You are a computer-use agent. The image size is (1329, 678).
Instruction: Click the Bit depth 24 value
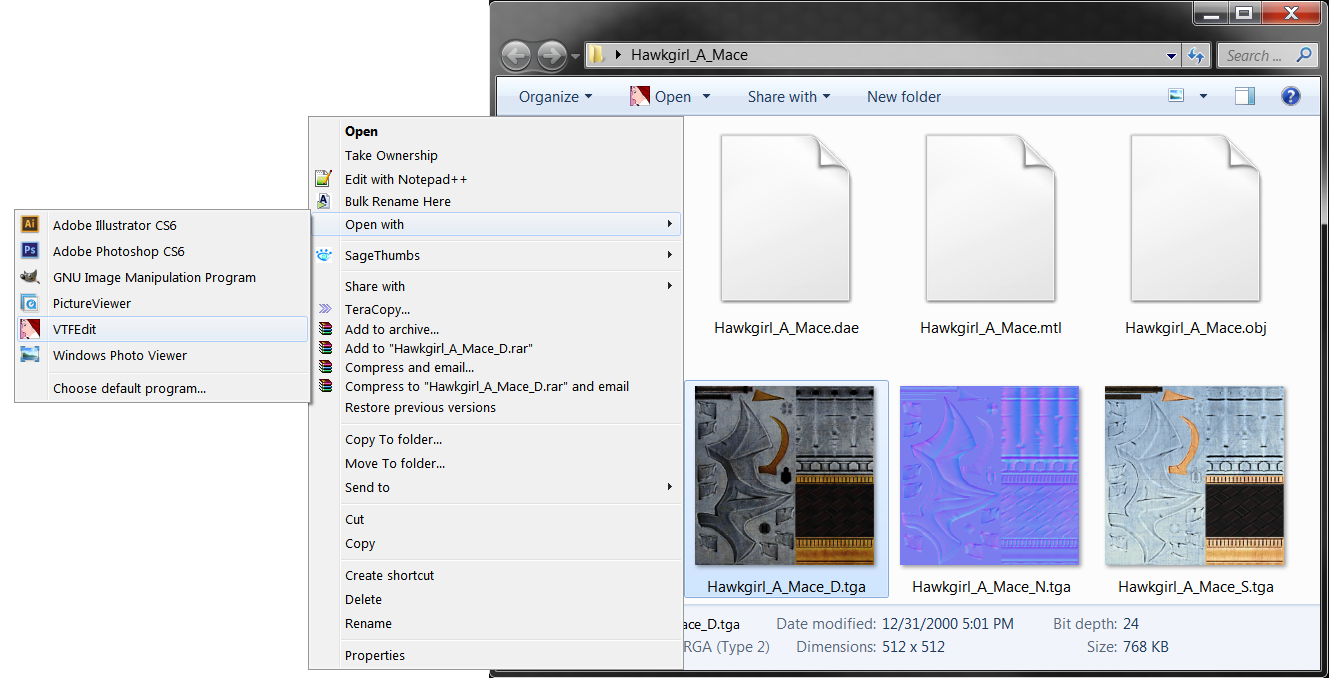pos(1131,623)
